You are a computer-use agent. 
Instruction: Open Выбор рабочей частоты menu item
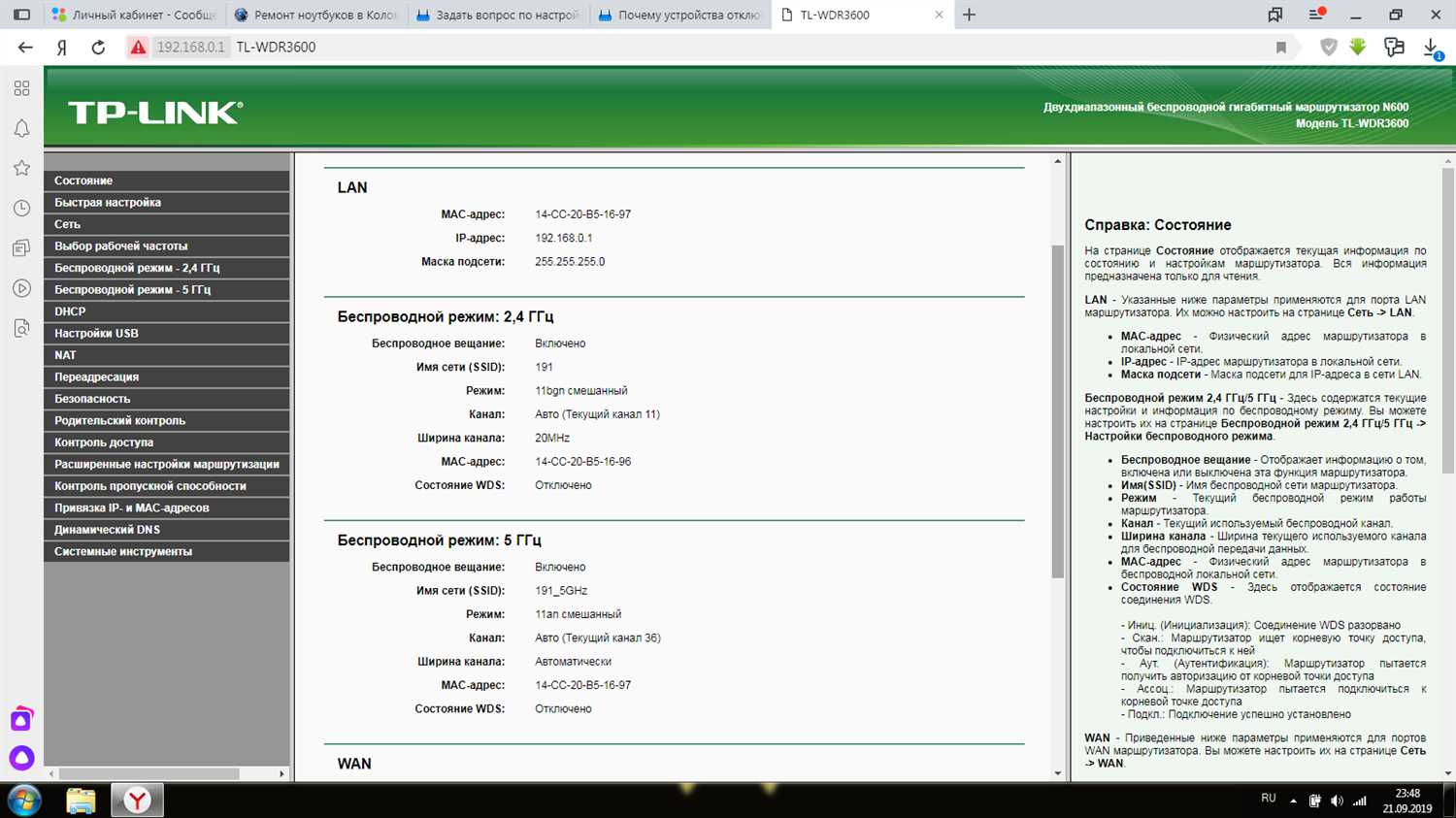click(167, 246)
